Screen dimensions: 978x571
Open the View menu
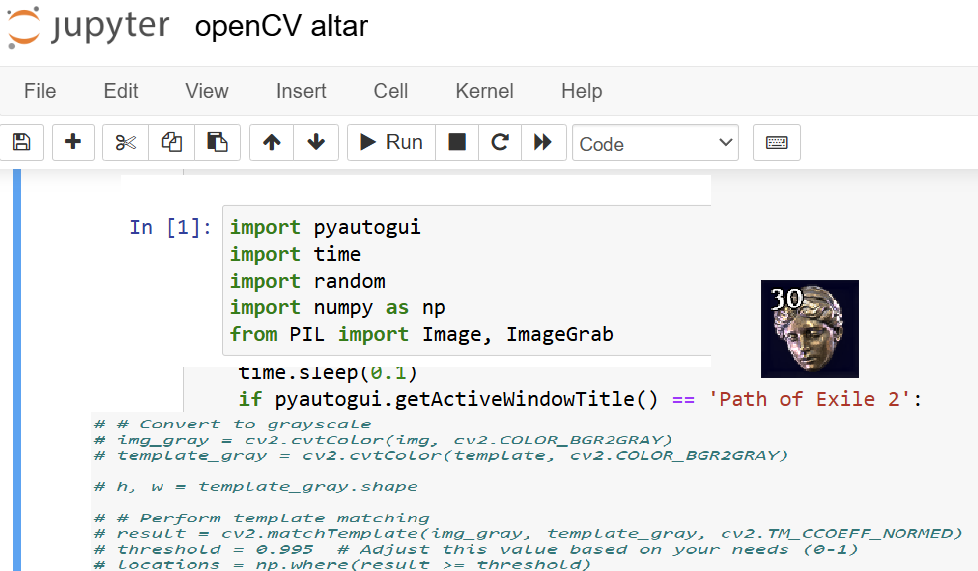click(206, 91)
